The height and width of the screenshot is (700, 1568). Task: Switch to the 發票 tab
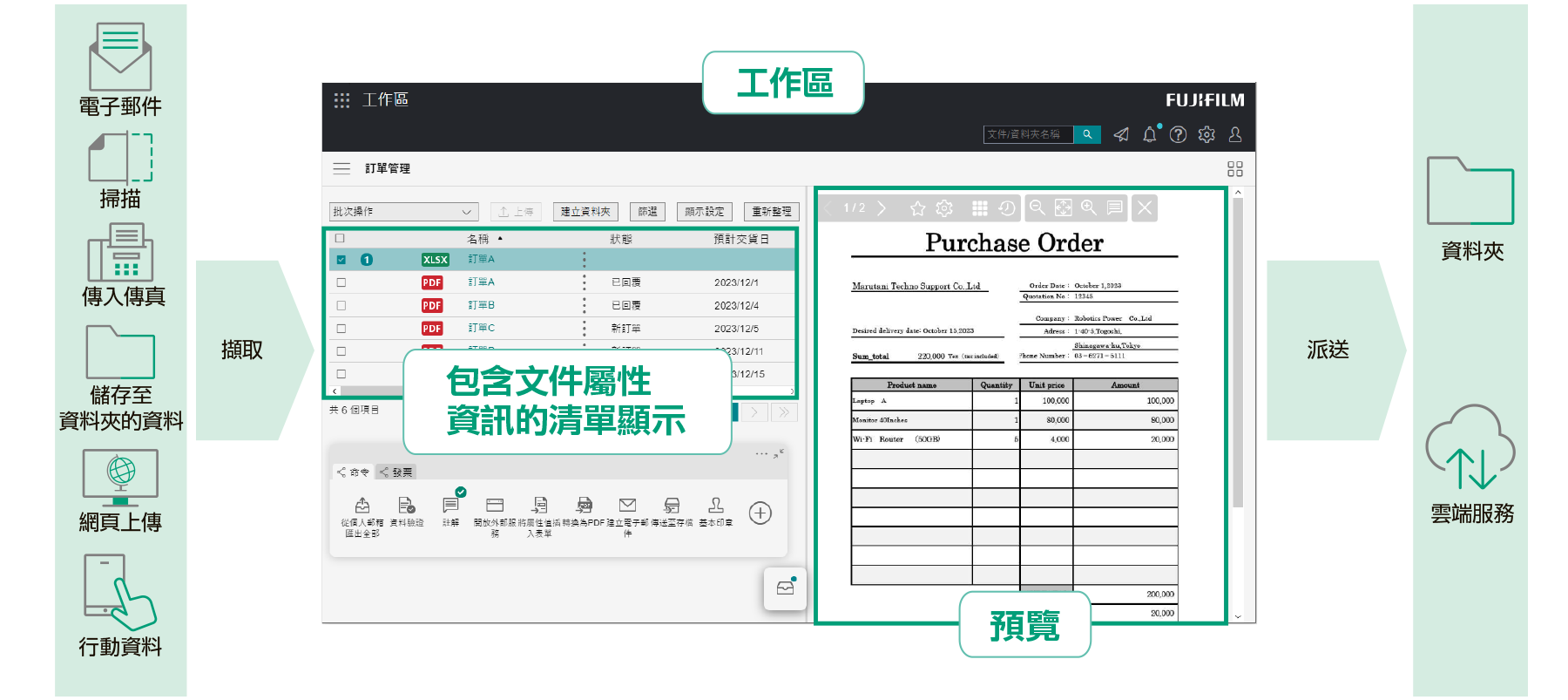tap(396, 472)
